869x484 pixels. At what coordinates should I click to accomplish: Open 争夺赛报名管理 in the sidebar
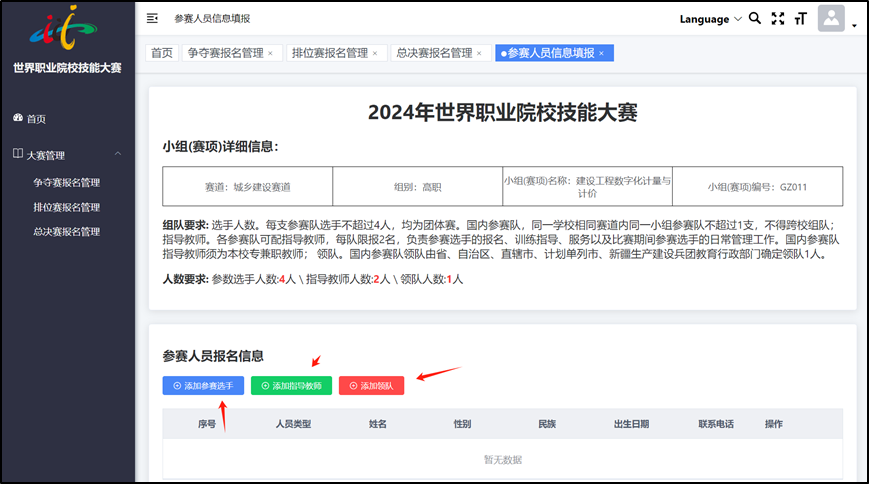click(x=67, y=182)
